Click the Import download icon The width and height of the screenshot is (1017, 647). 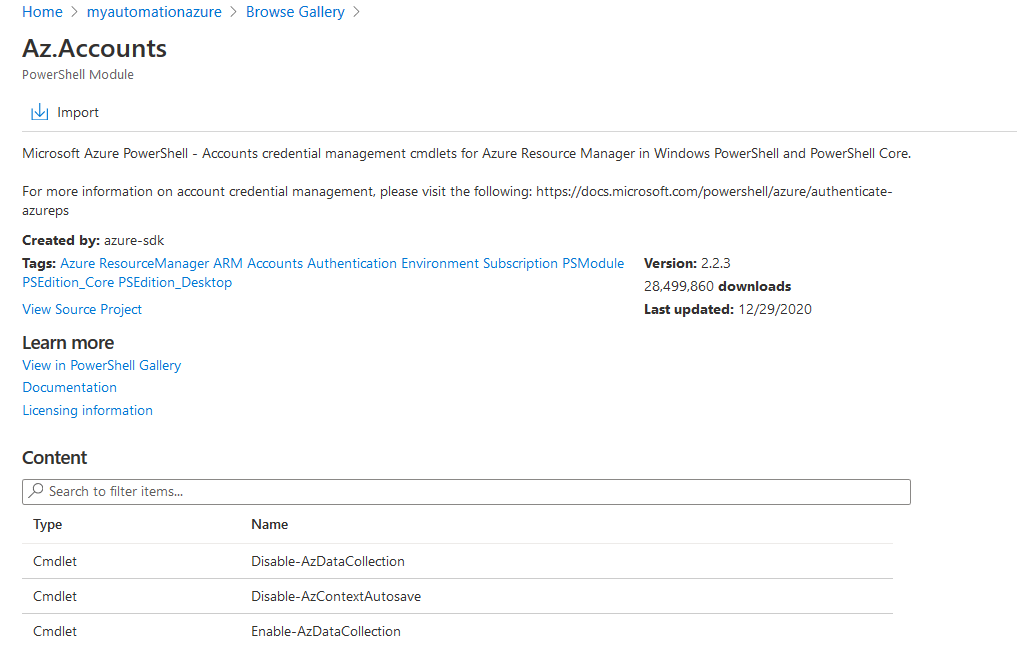pos(40,112)
